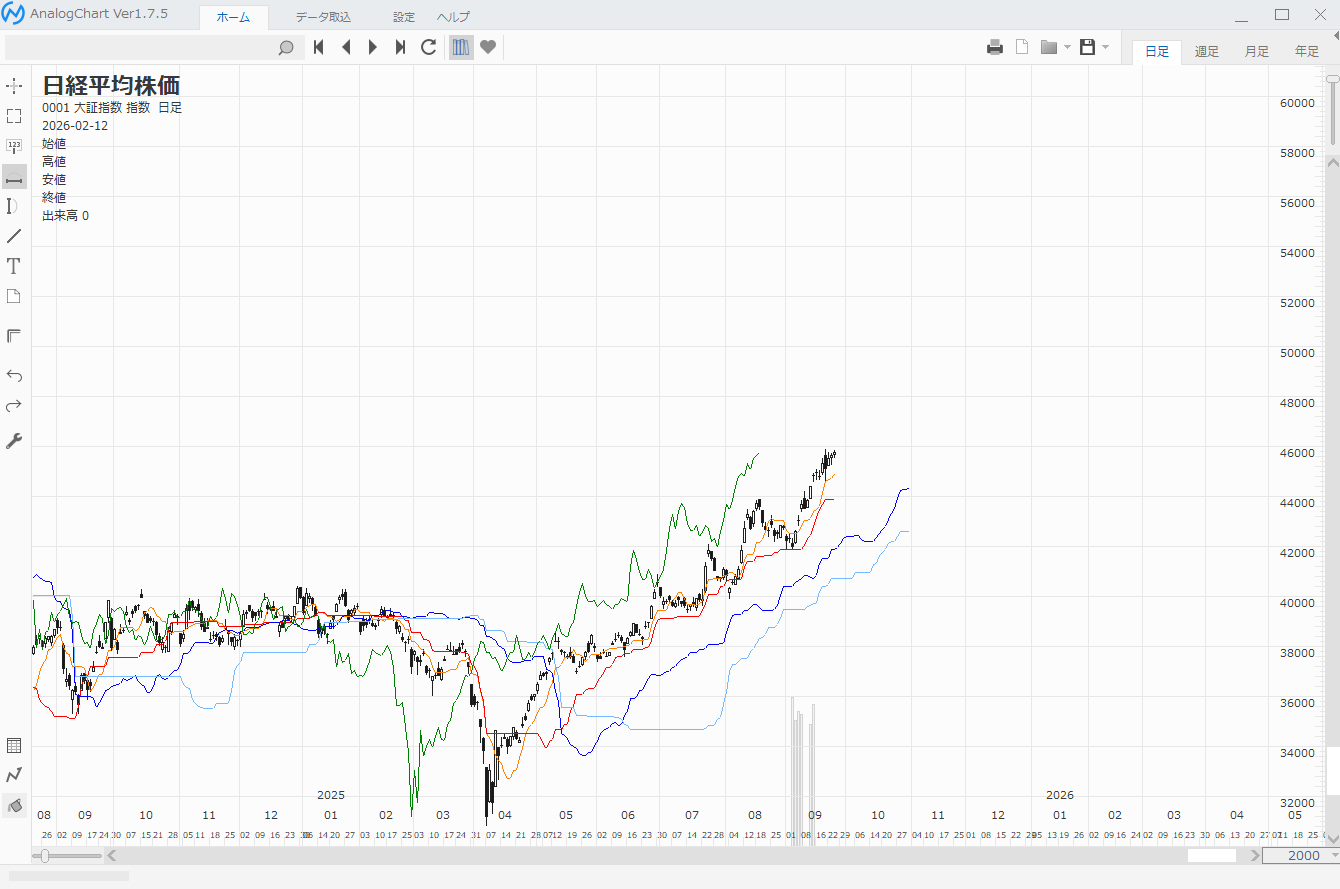The image size is (1340, 889).
Task: Open the data table grid icon
Action: pos(14,745)
